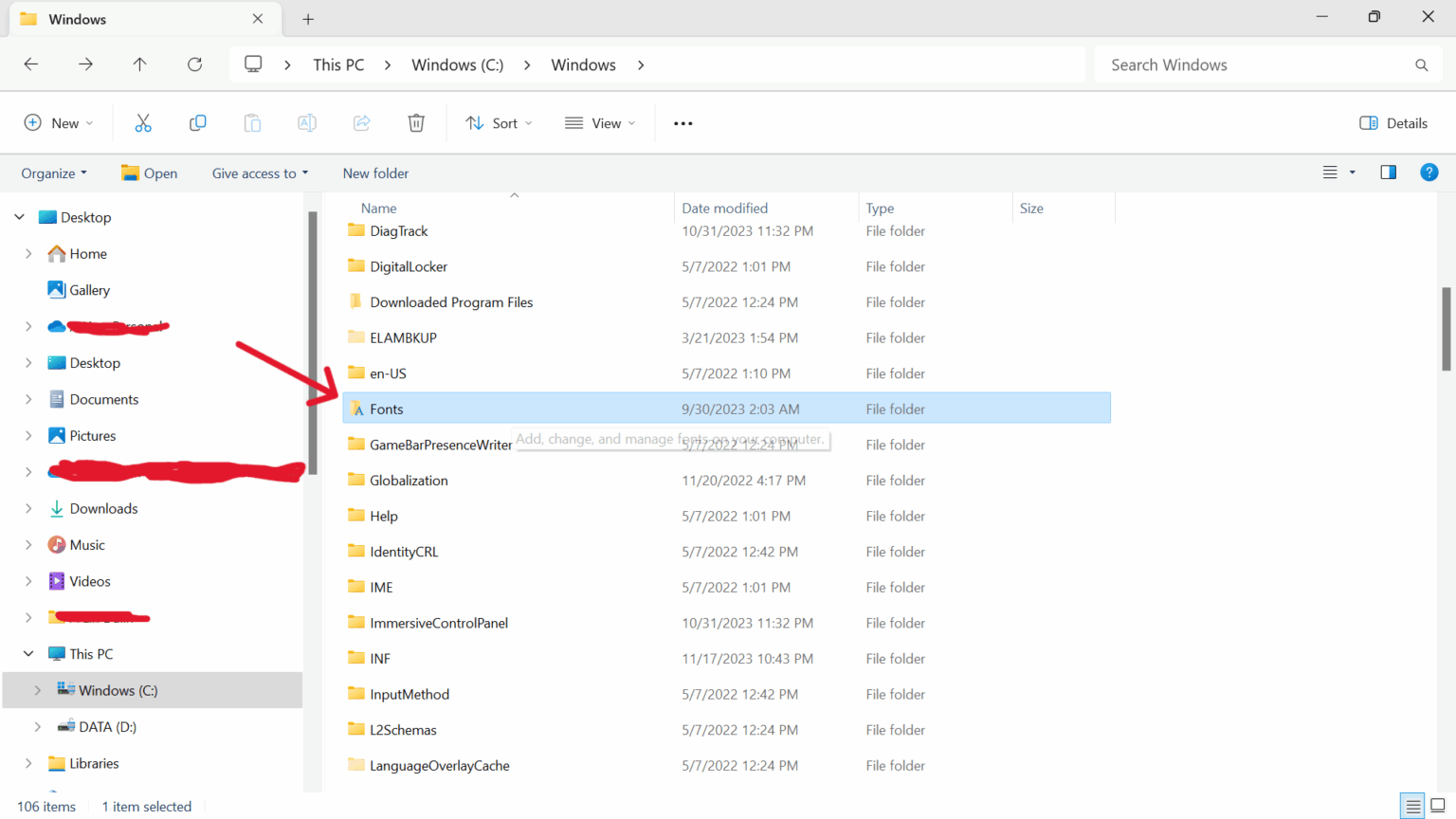Click the Refresh icon in the address bar
The height and width of the screenshot is (819, 1456).
(x=194, y=64)
